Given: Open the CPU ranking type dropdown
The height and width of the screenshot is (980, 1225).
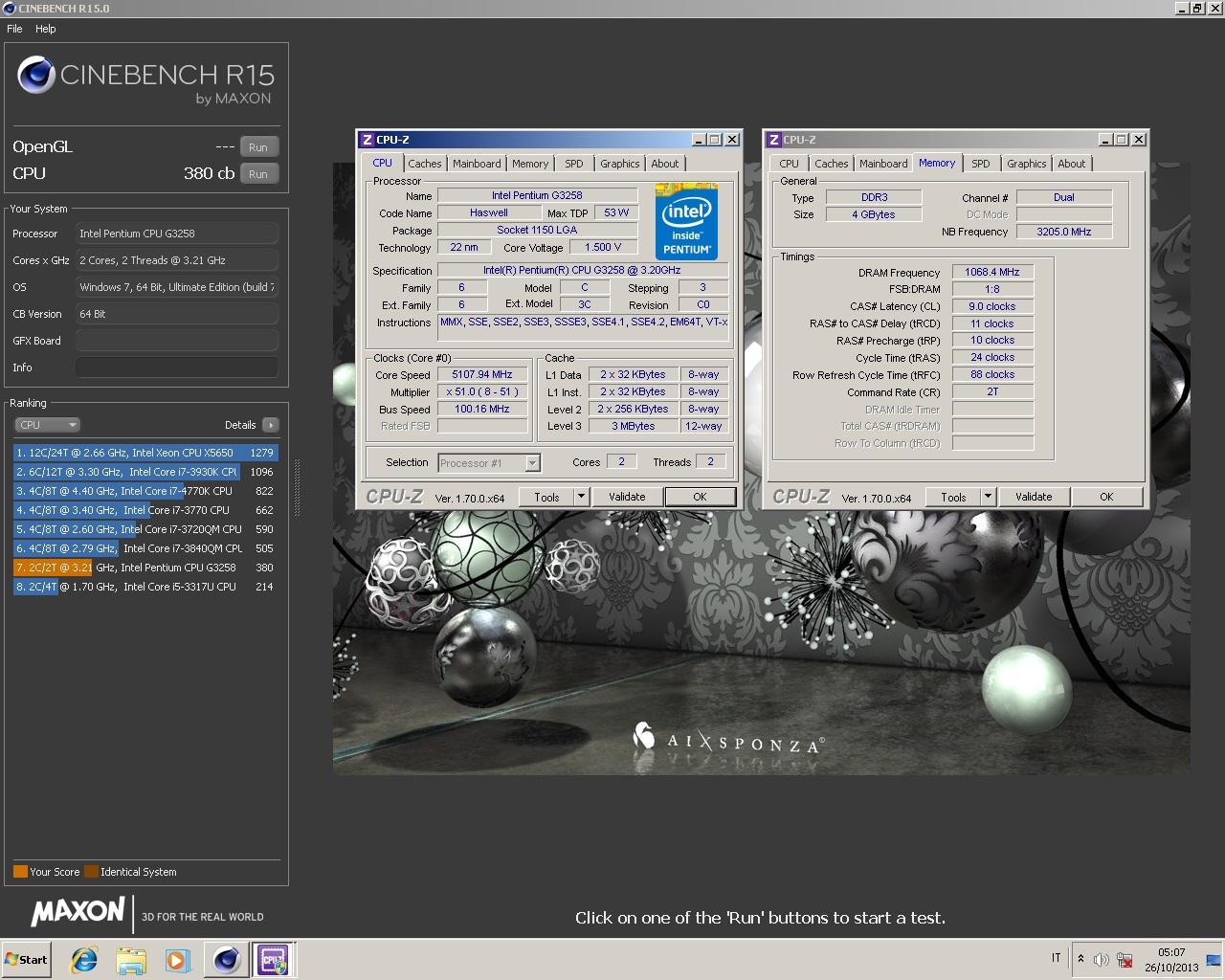Looking at the screenshot, I should [x=47, y=425].
